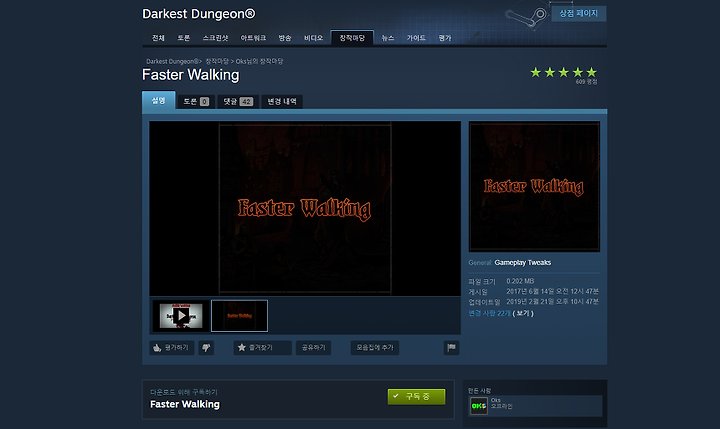Click the Gameplay Tweaks tag link
Viewport: 720px width, 429px height.
tap(523, 263)
